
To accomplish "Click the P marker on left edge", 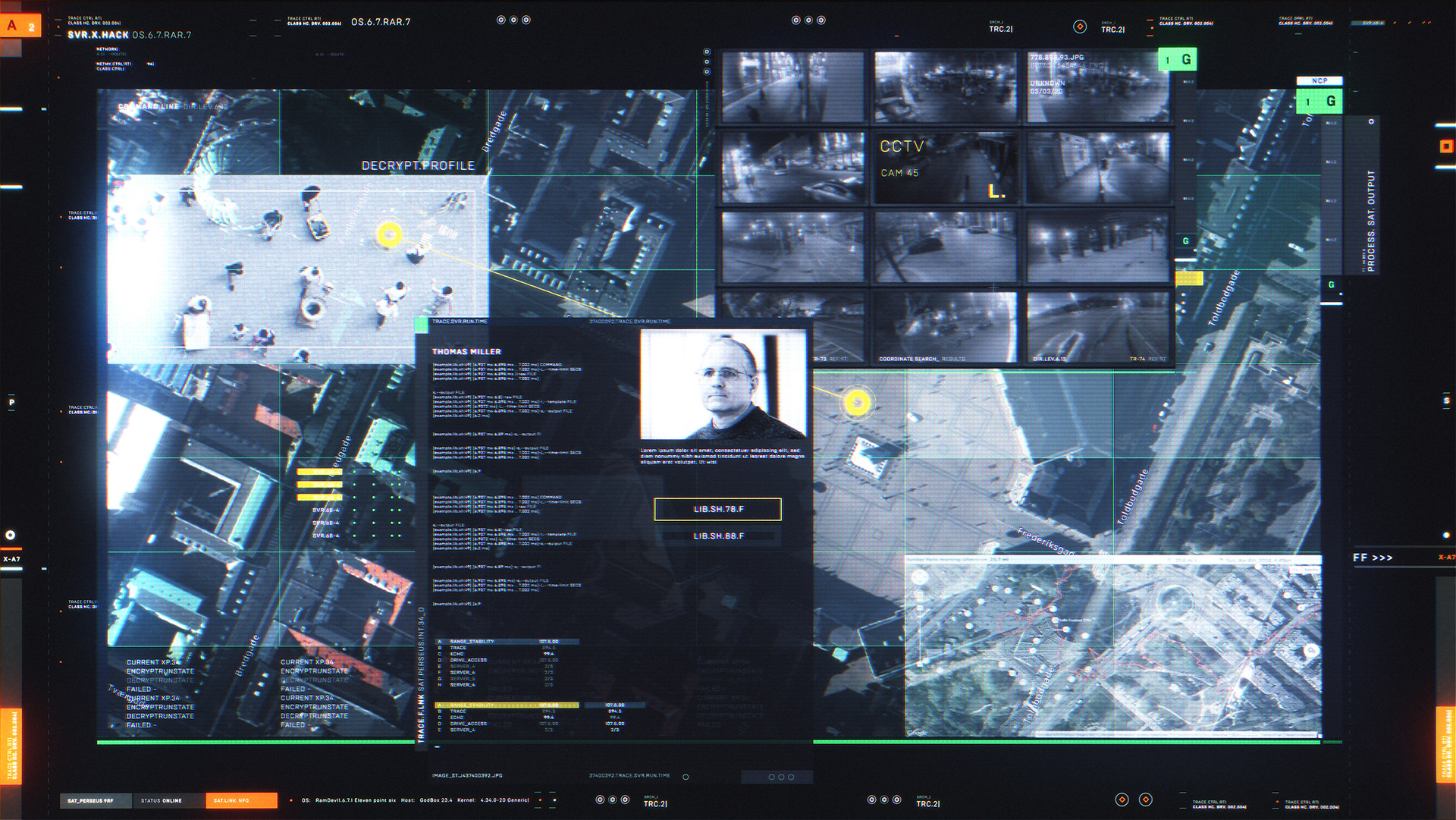I will click(11, 402).
